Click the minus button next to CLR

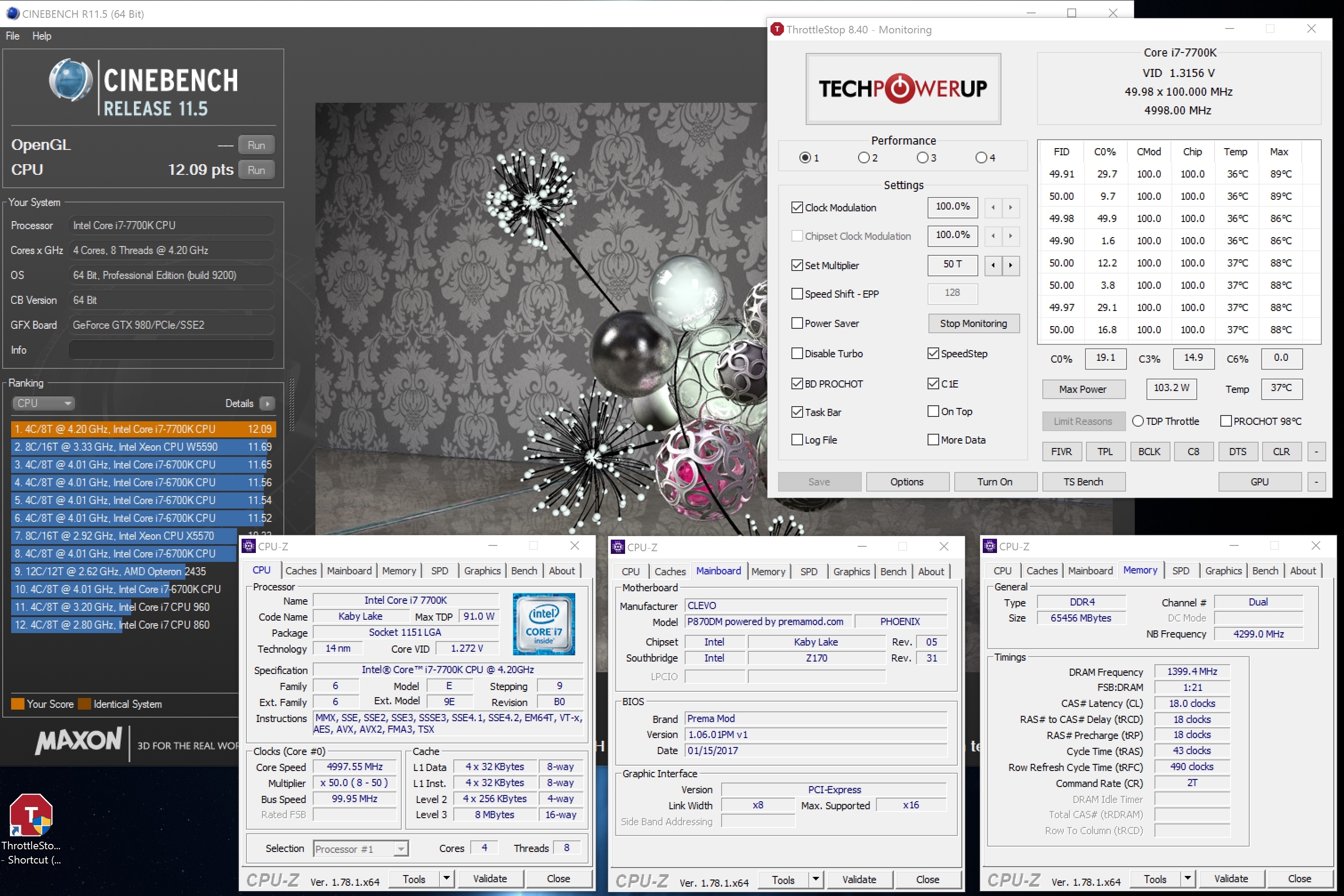(x=1316, y=452)
